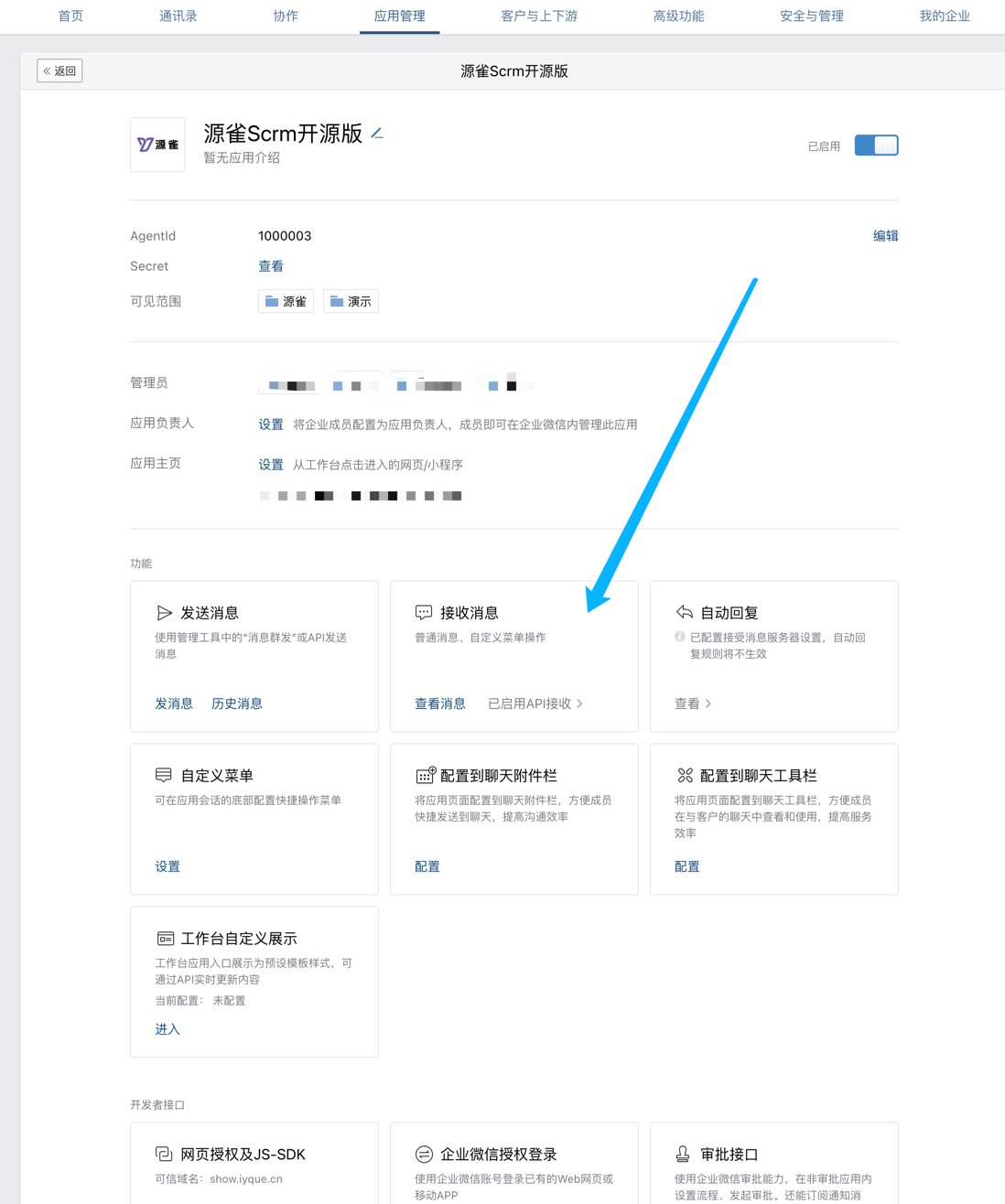The height and width of the screenshot is (1204, 1005).
Task: Click the 返回 back button
Action: [59, 70]
